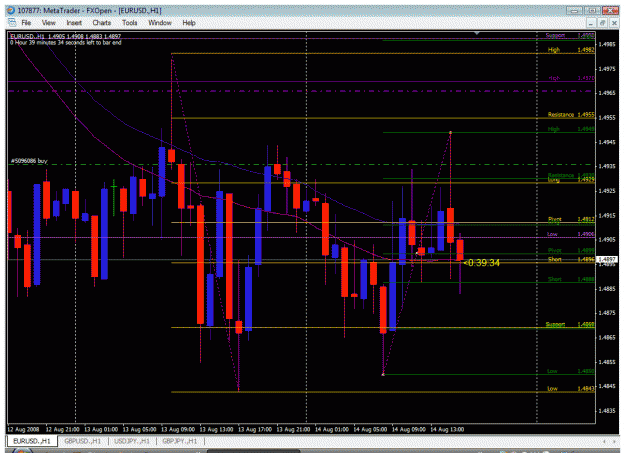
Task: Click the '14 Aug 01:00' time axis label
Action: pos(332,429)
